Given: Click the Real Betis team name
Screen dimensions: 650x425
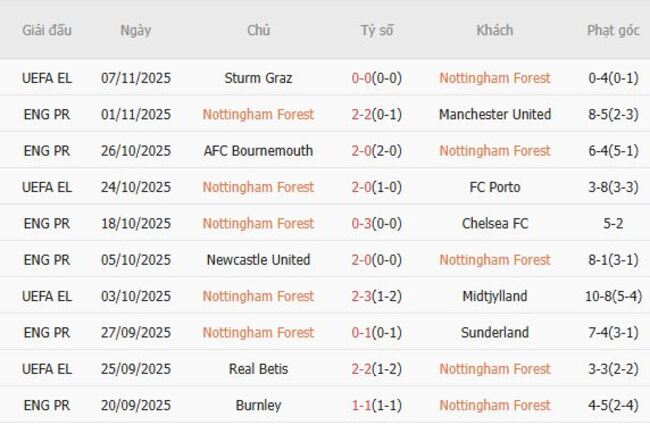Looking at the screenshot, I should pos(258,369).
